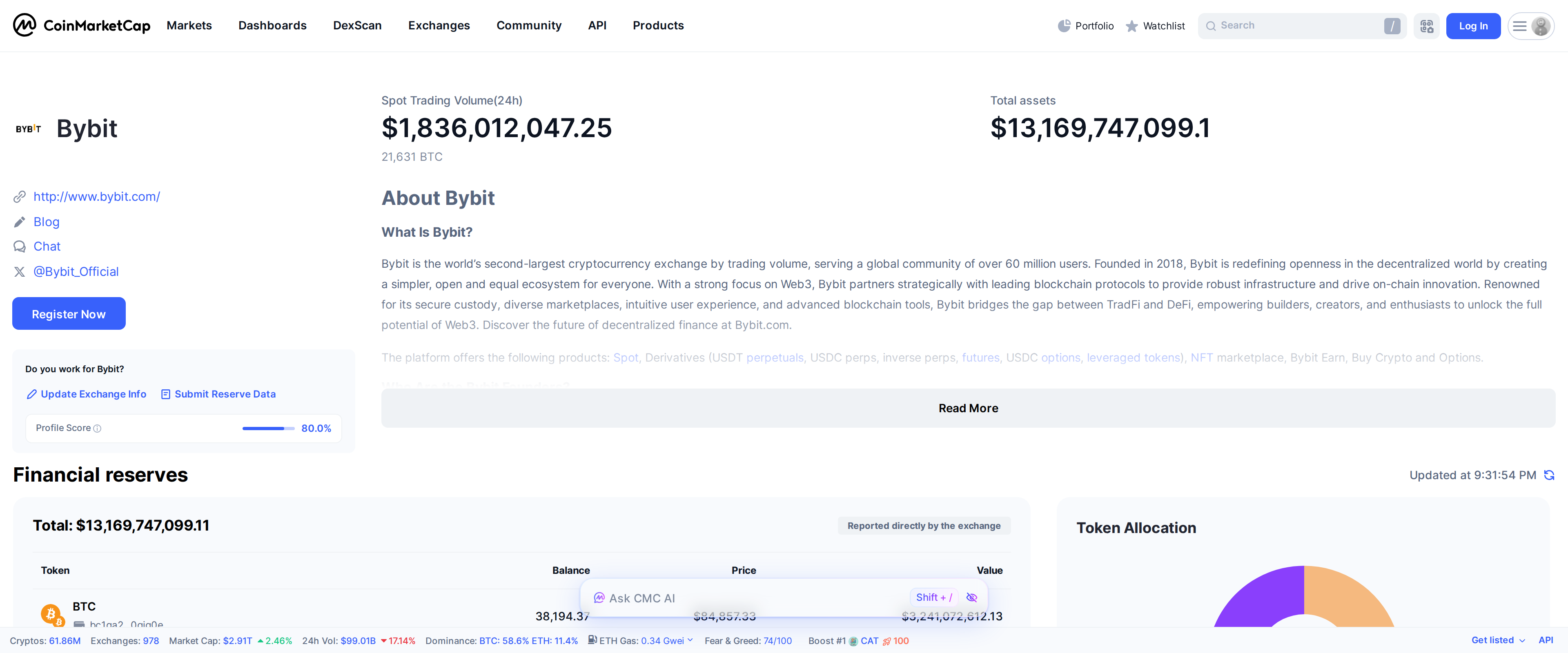Open the Dashboards menu
The image size is (1568, 653).
pyautogui.click(x=273, y=26)
